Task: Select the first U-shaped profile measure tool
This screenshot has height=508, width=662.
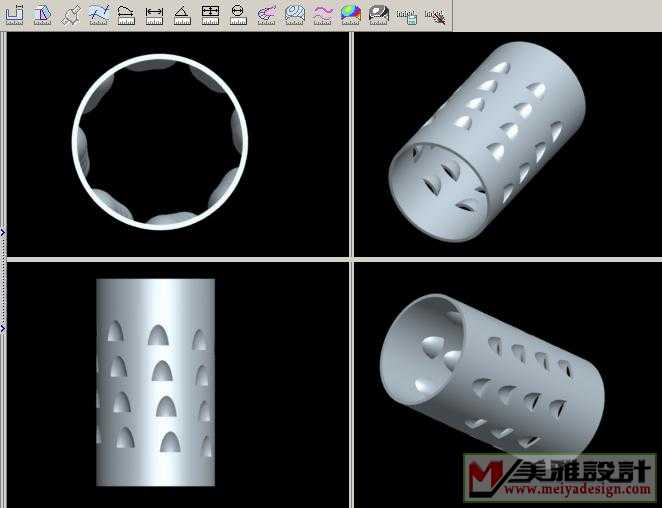Action: (14, 15)
